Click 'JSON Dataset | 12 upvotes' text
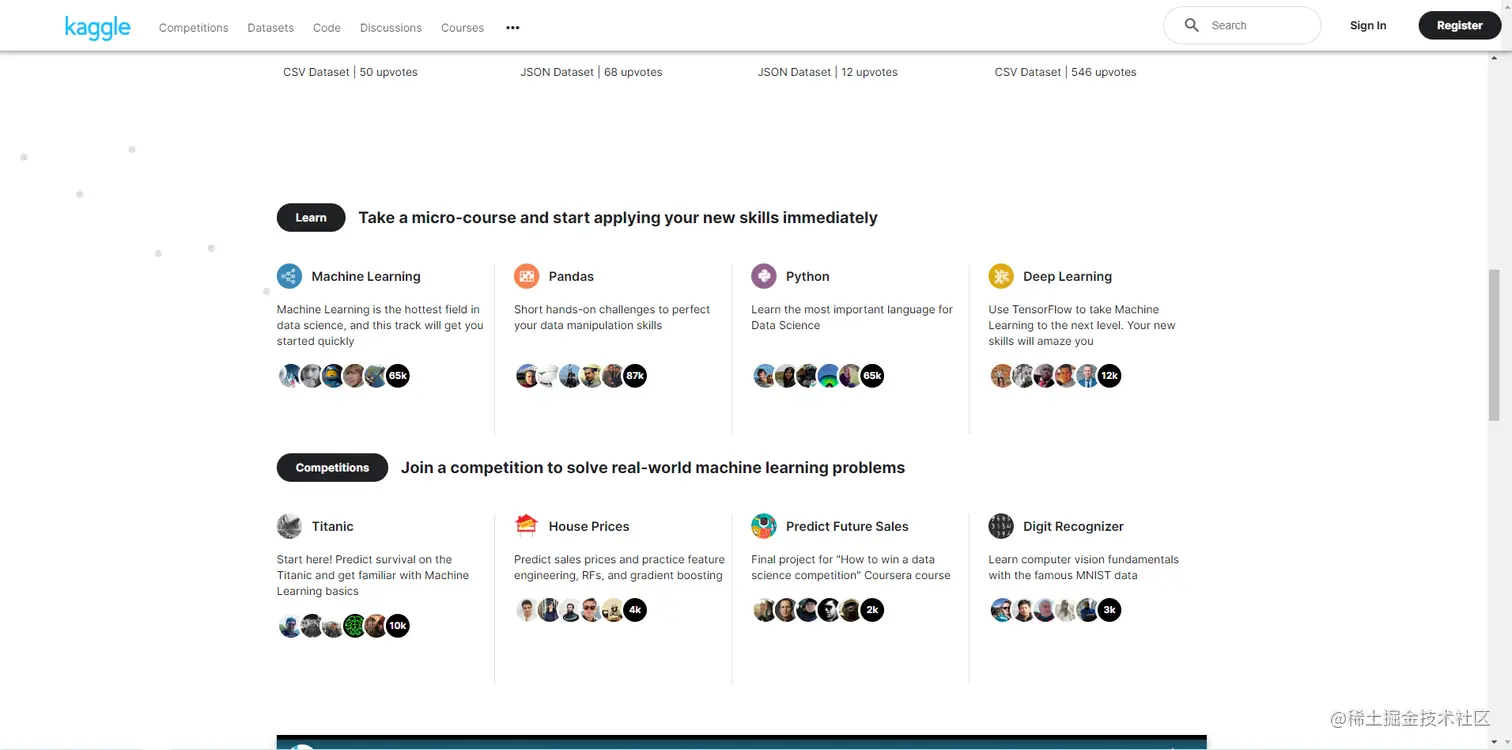The width and height of the screenshot is (1512, 750). pyautogui.click(x=828, y=72)
